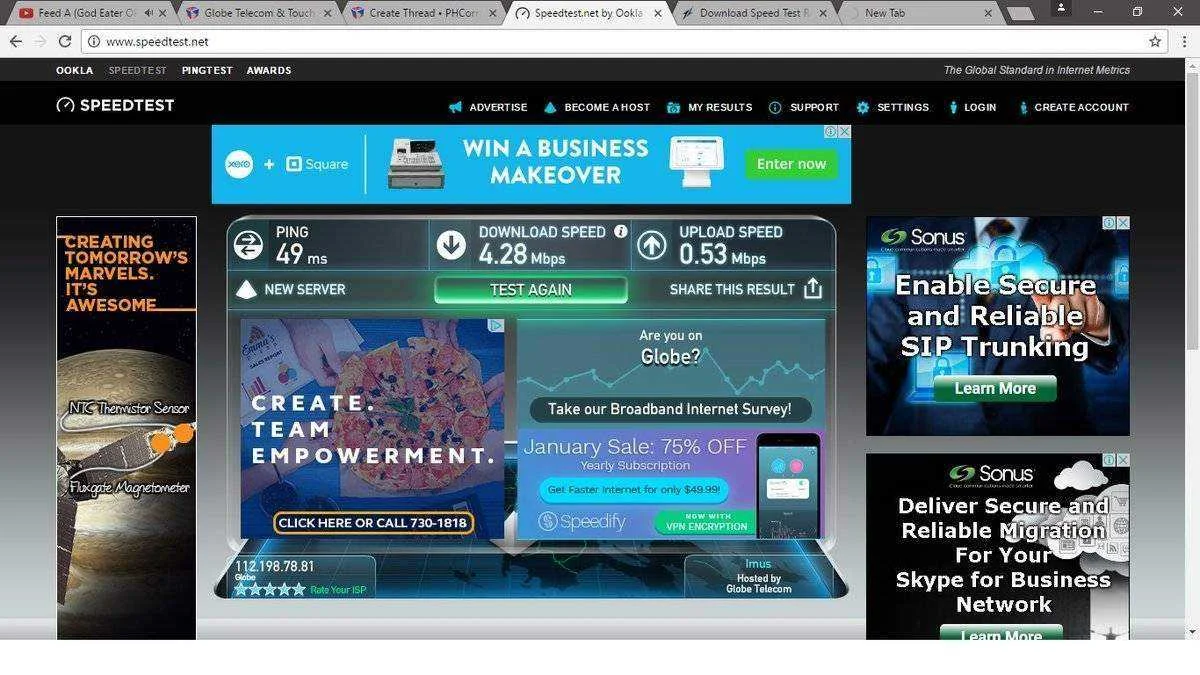1200x675 pixels.
Task: Open the LOGIN menu item
Action: [980, 107]
